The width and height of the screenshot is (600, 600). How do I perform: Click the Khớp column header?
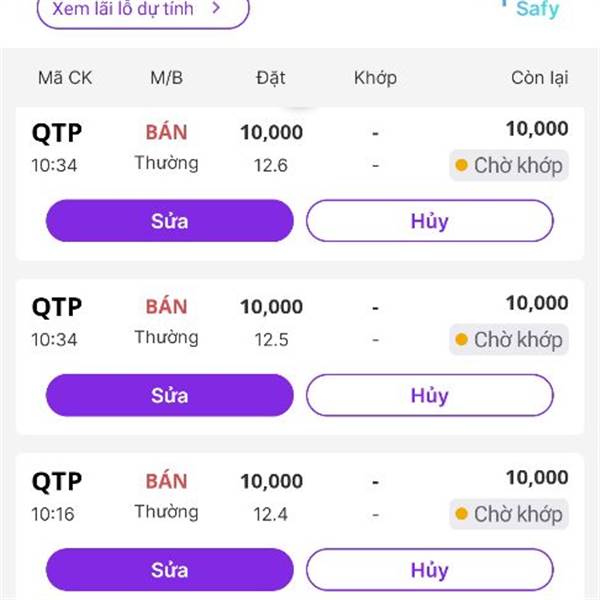pos(375,77)
